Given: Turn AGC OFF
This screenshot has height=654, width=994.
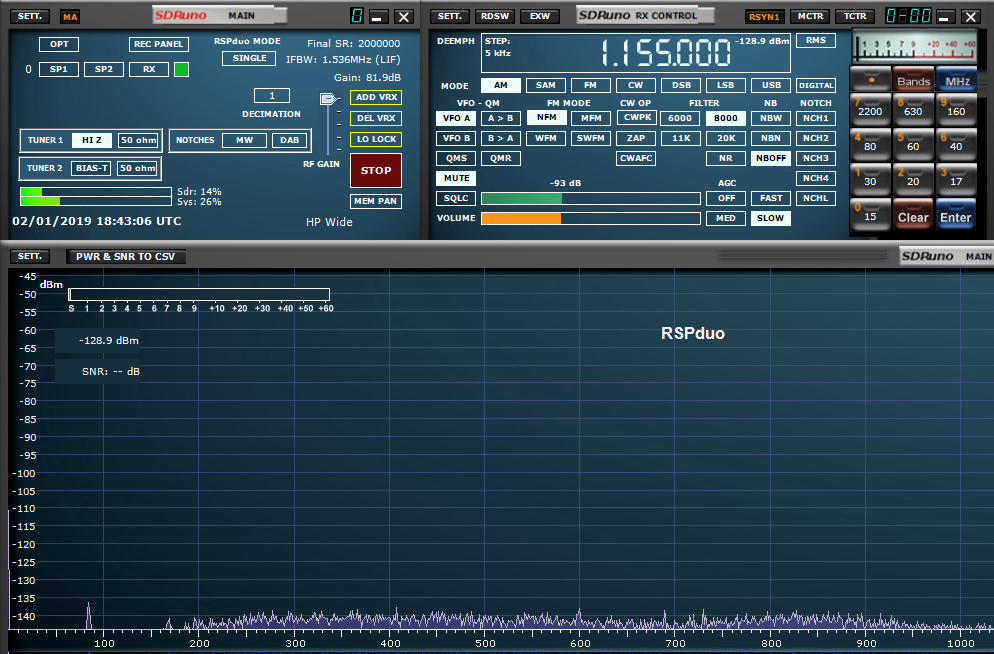Looking at the screenshot, I should pos(726,198).
